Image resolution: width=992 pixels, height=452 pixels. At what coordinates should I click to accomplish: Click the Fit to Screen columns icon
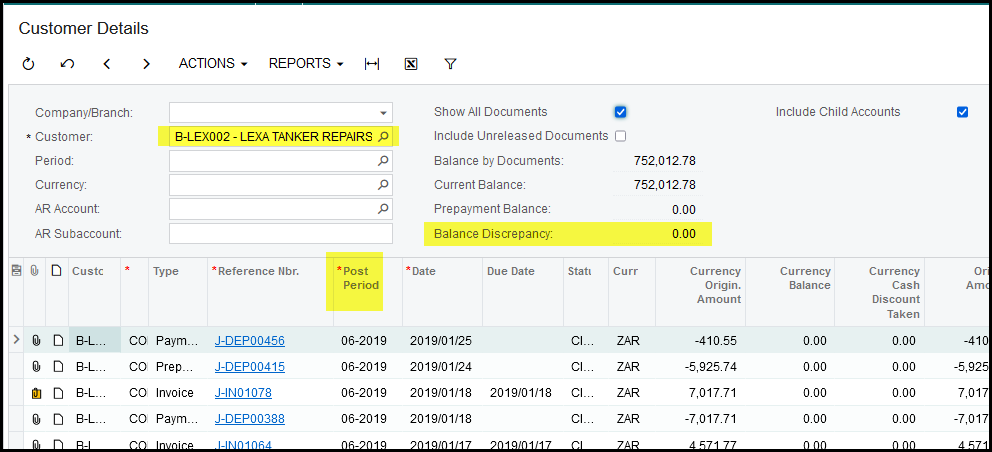coord(372,64)
